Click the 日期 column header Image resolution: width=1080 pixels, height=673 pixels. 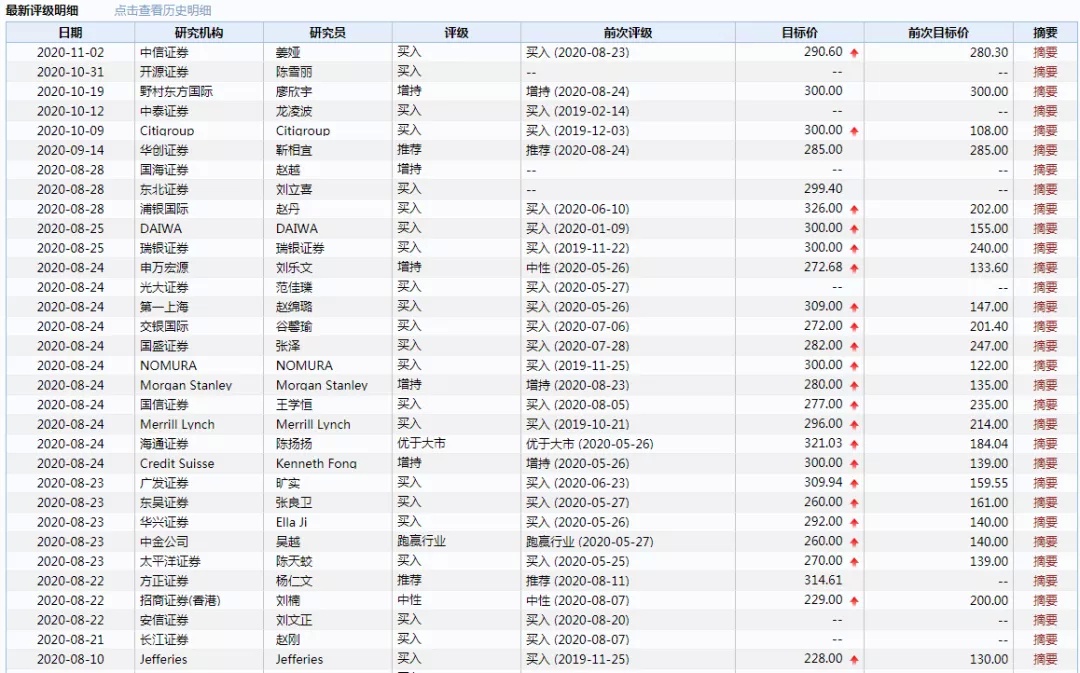tap(70, 32)
